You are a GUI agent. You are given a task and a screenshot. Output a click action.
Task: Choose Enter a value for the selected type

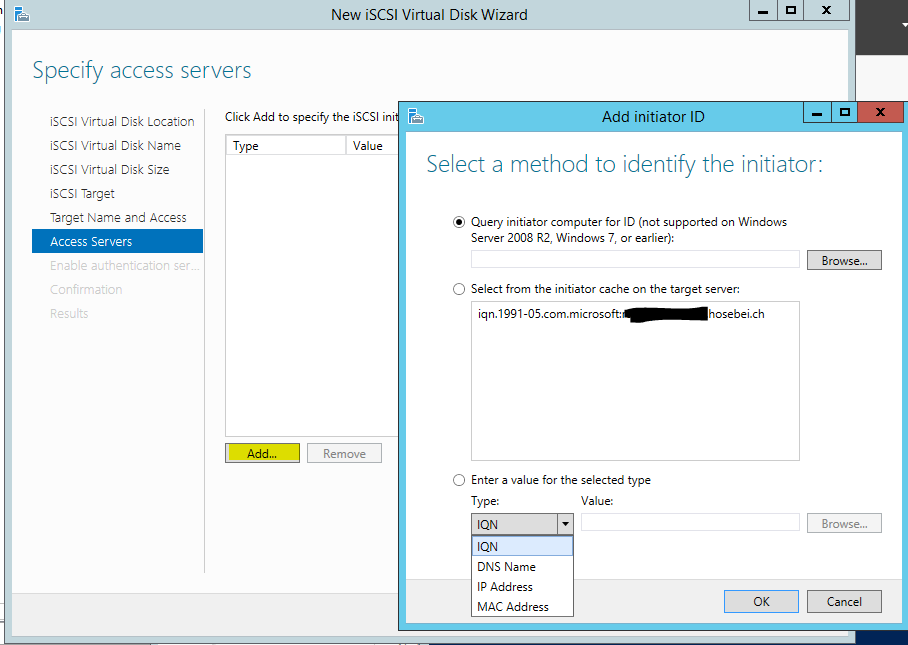[x=459, y=480]
